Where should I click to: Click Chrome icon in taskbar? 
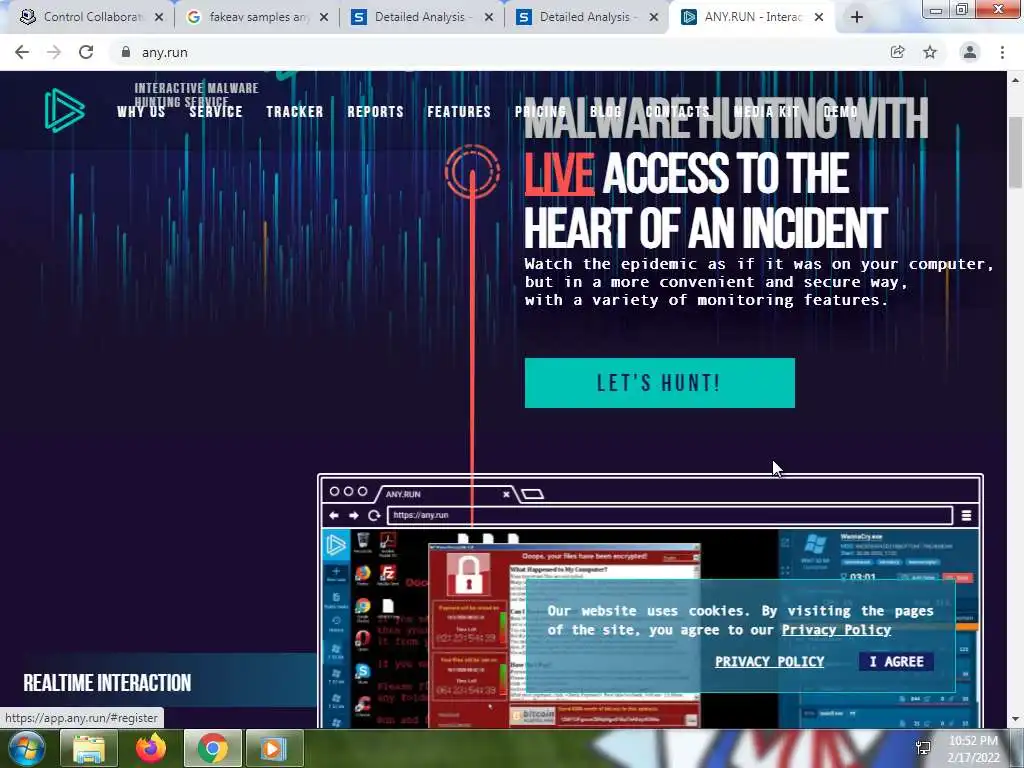[212, 748]
